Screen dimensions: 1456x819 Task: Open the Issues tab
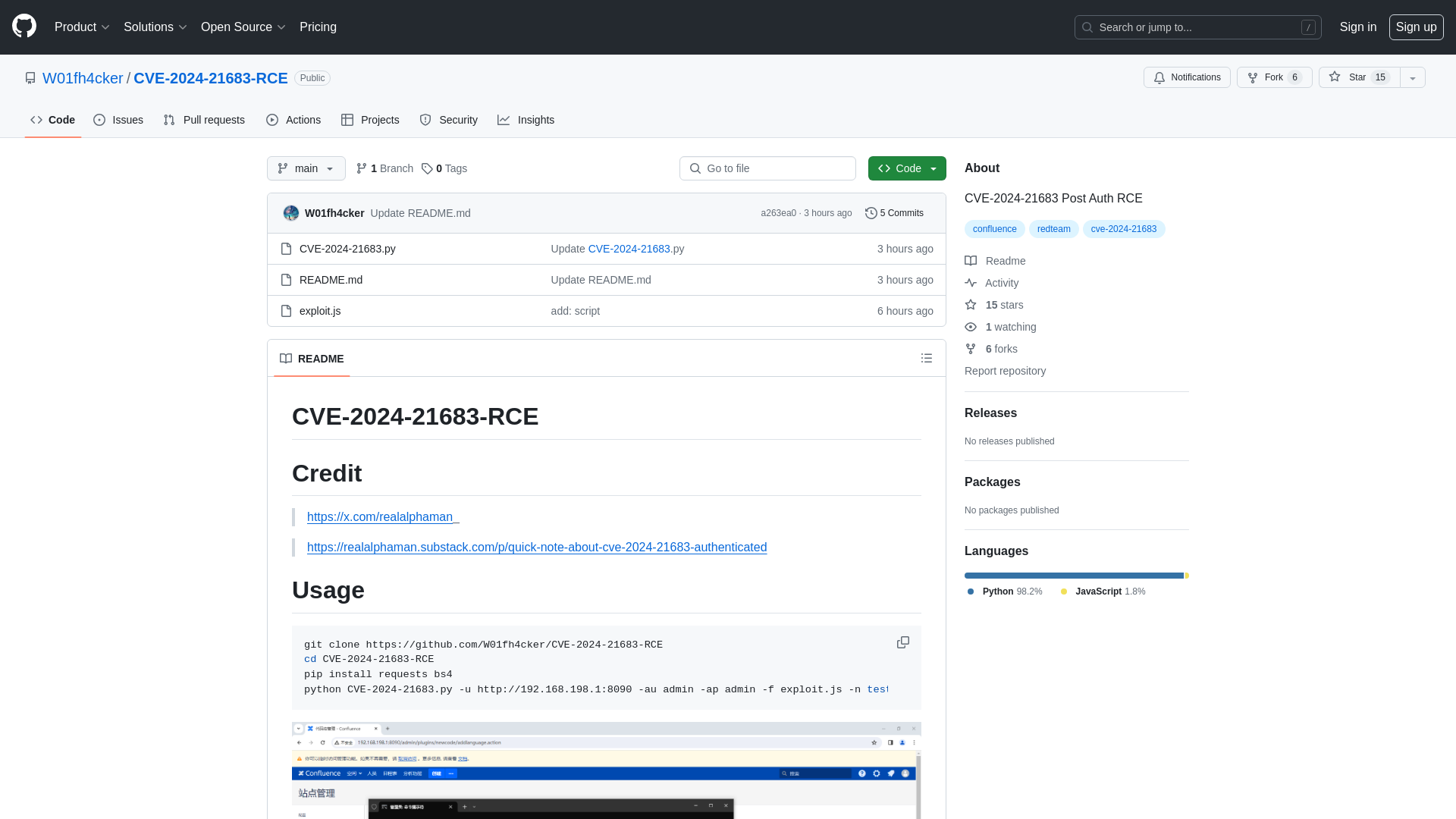tap(118, 120)
